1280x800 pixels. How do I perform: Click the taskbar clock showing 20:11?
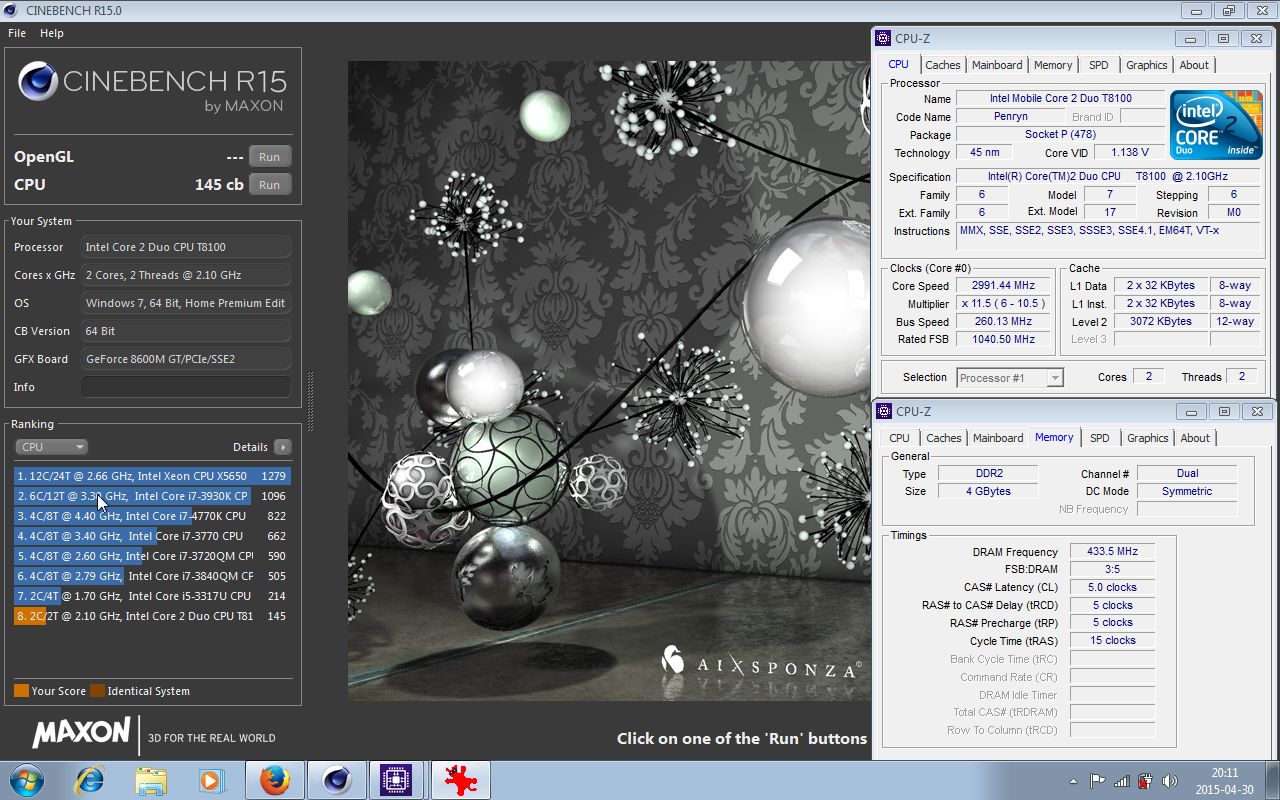pos(1224,773)
